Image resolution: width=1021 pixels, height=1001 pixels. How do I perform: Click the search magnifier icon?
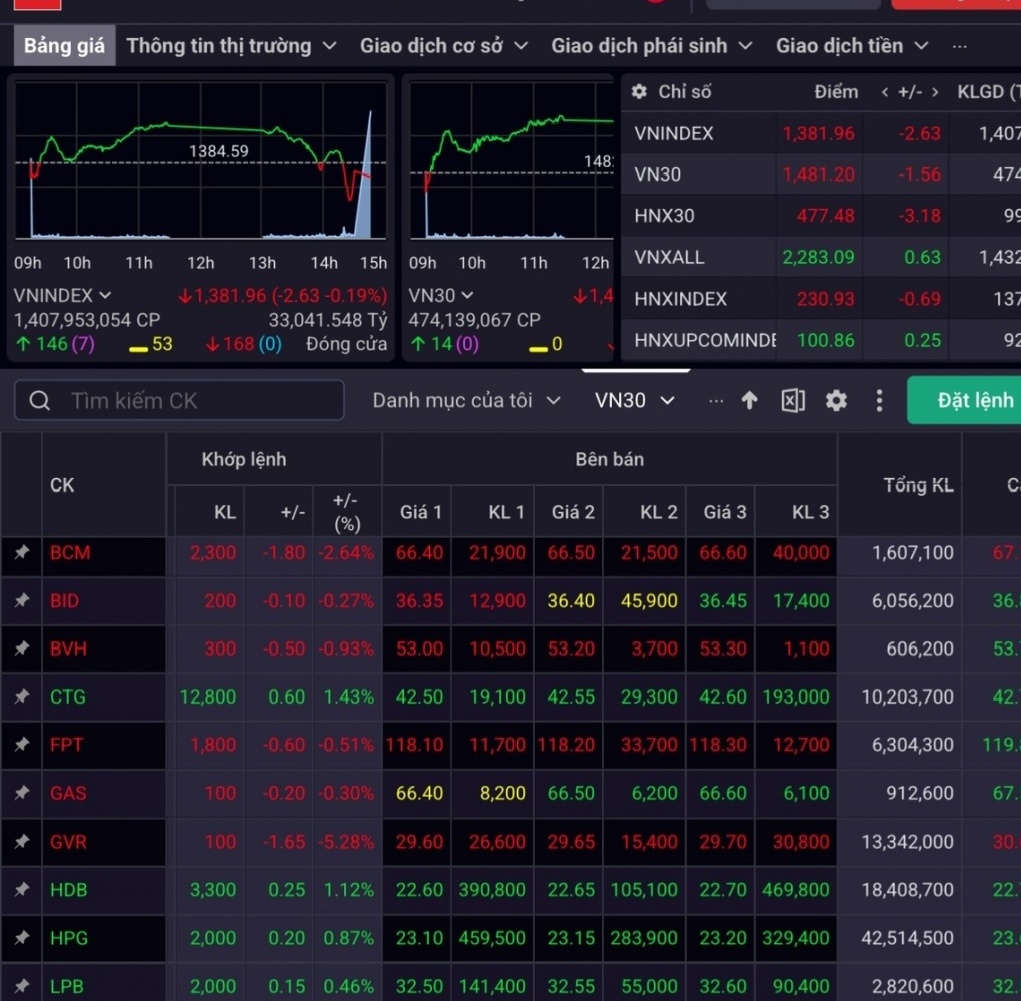[x=40, y=401]
